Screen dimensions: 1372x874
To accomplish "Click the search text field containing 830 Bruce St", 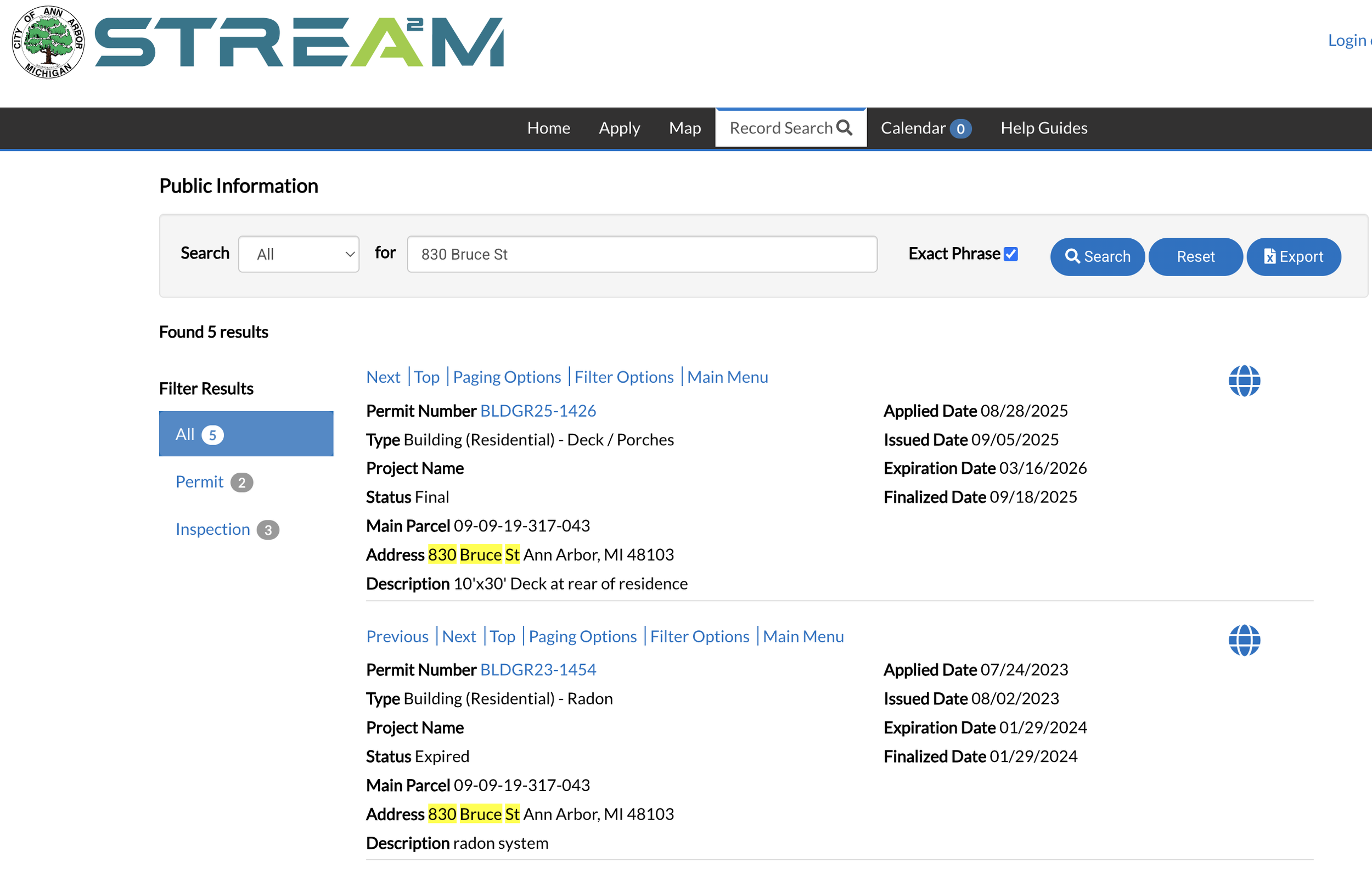I will pyautogui.click(x=642, y=254).
